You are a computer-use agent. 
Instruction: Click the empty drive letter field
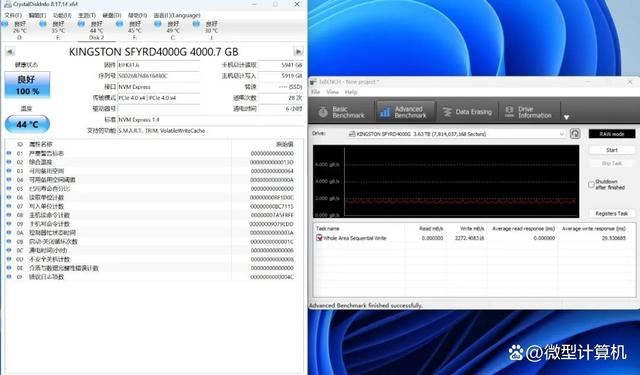[158, 109]
